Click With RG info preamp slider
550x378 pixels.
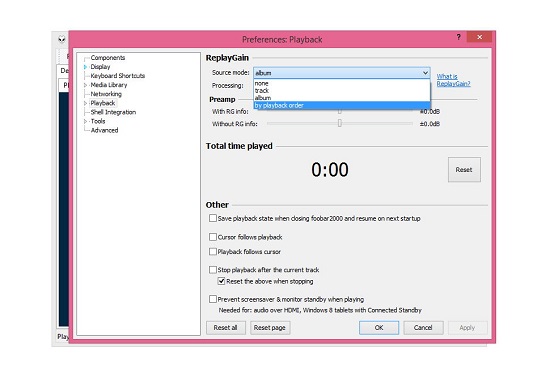(340, 112)
